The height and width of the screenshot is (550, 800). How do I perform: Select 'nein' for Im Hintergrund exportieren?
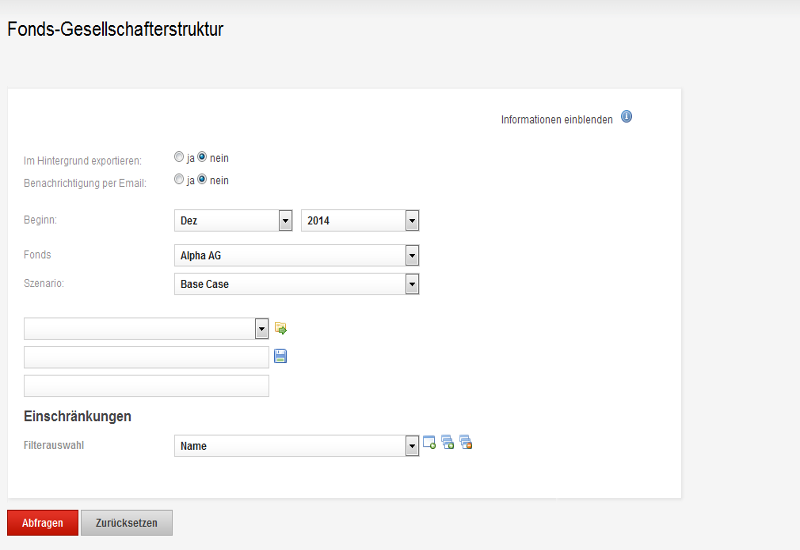coord(202,157)
